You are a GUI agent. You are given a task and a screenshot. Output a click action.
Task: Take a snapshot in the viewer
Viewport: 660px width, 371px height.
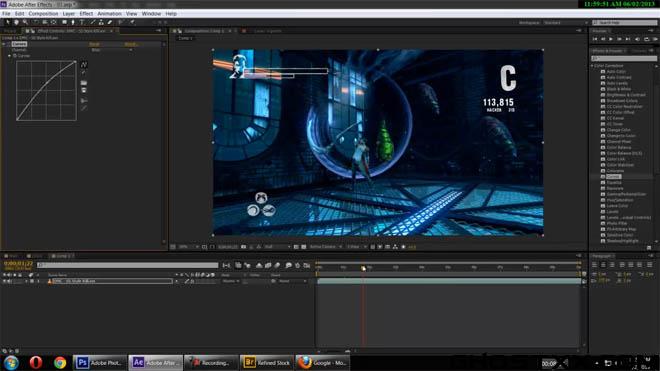(244, 247)
